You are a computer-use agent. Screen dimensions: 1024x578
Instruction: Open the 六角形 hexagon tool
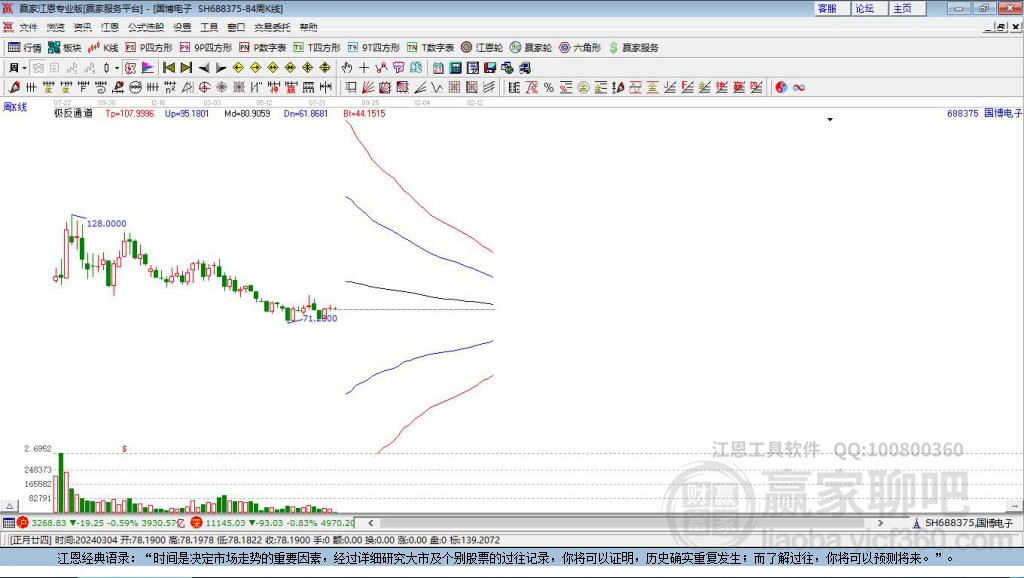pos(580,48)
